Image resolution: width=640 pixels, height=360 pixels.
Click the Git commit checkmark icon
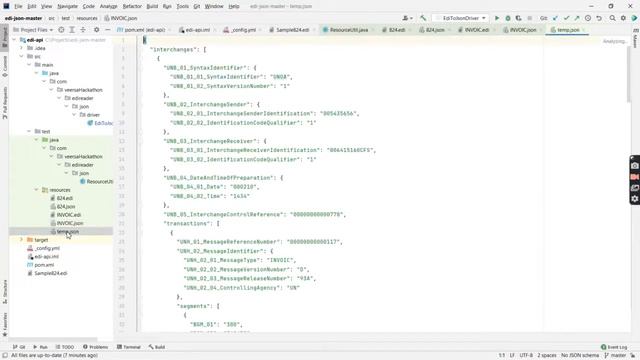(567, 18)
